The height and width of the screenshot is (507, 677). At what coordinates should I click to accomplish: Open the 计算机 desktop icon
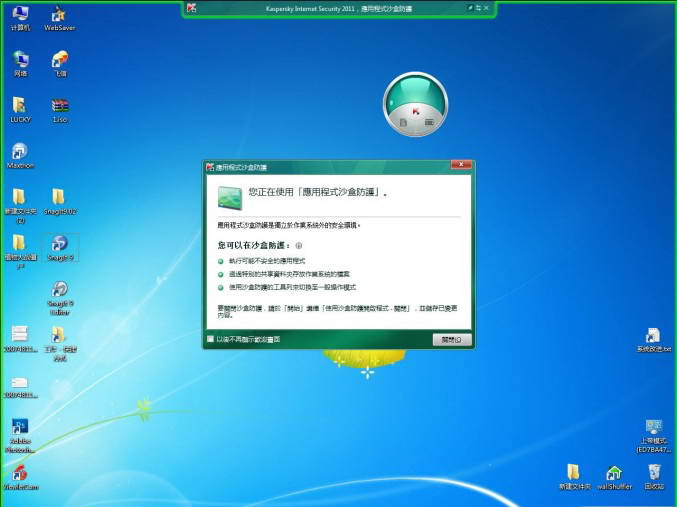pyautogui.click(x=20, y=18)
